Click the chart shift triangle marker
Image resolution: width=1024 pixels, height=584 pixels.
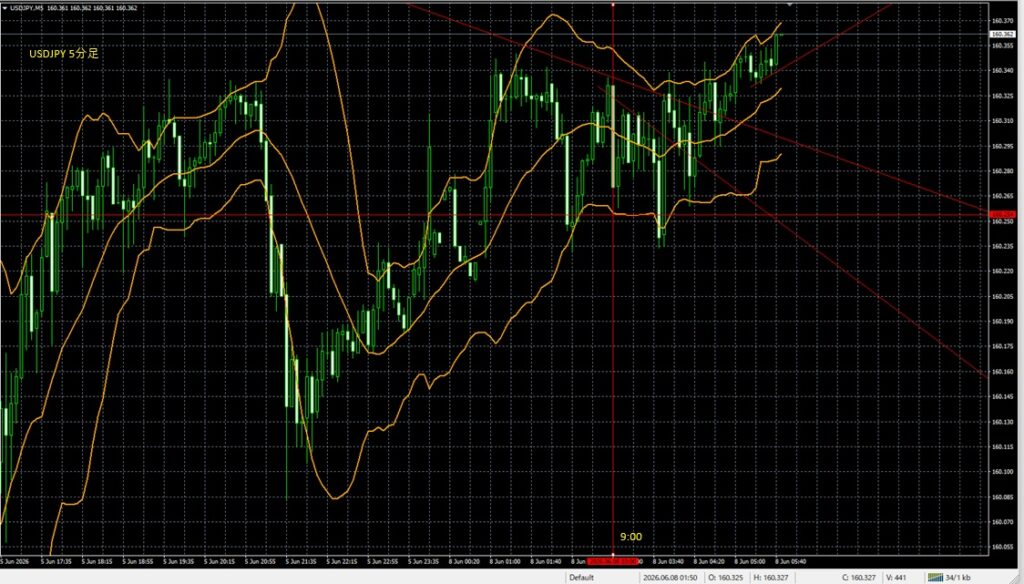click(x=790, y=4)
